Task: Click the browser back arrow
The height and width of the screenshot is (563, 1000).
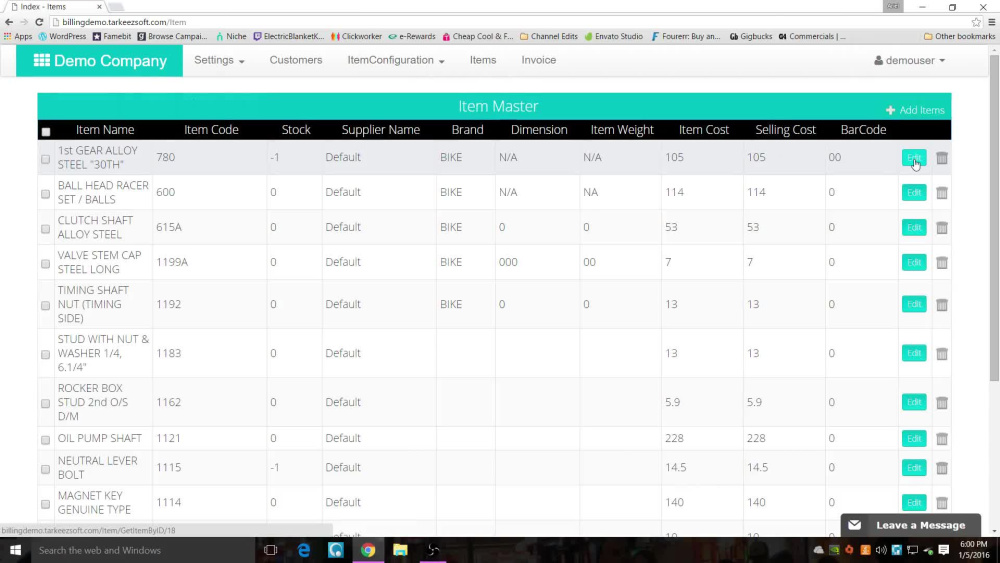Action: pyautogui.click(x=9, y=22)
